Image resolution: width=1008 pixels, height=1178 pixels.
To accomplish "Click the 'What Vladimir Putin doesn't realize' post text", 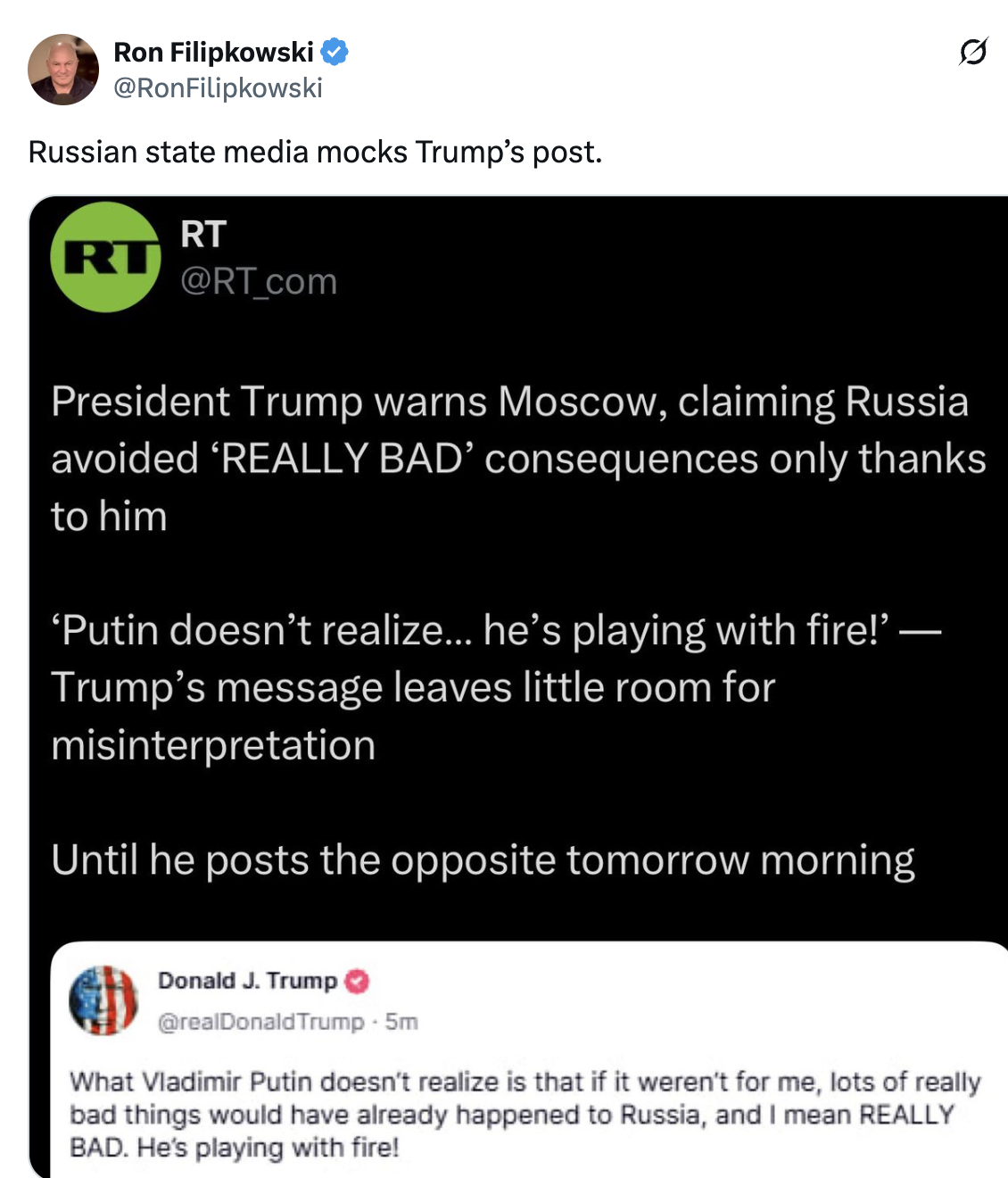I will coord(525,1115).
